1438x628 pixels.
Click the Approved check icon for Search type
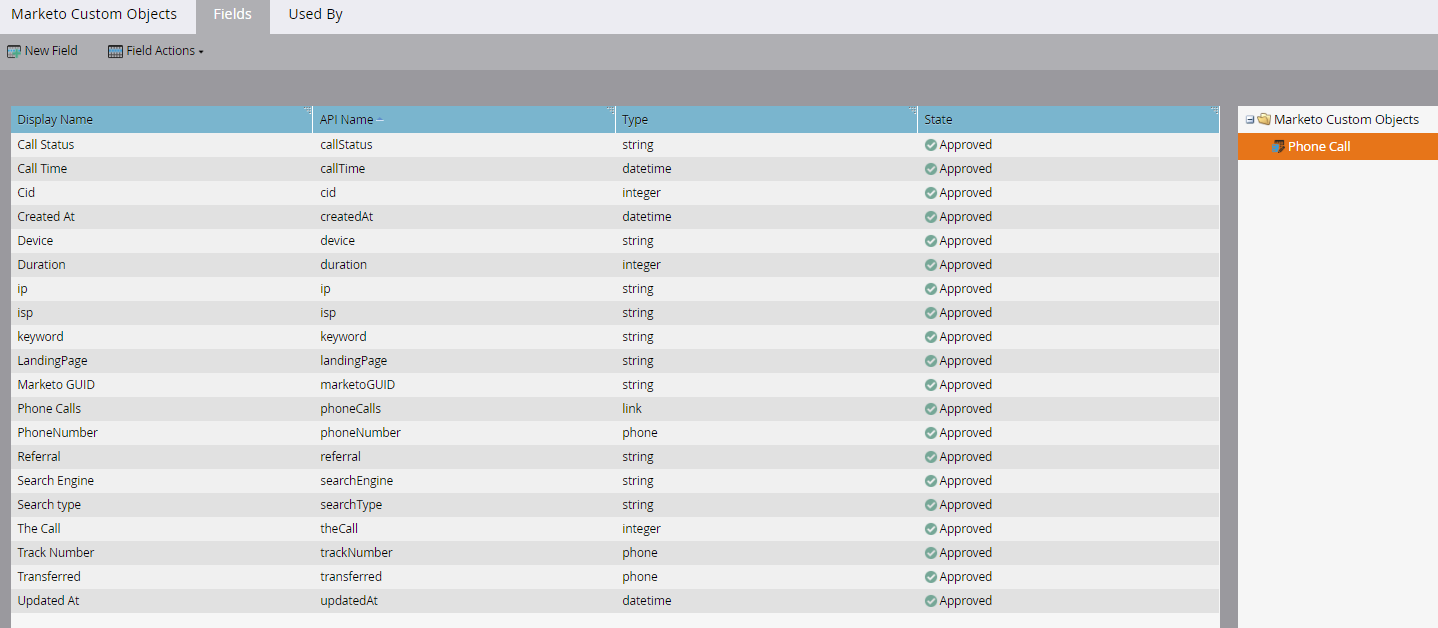(x=931, y=505)
